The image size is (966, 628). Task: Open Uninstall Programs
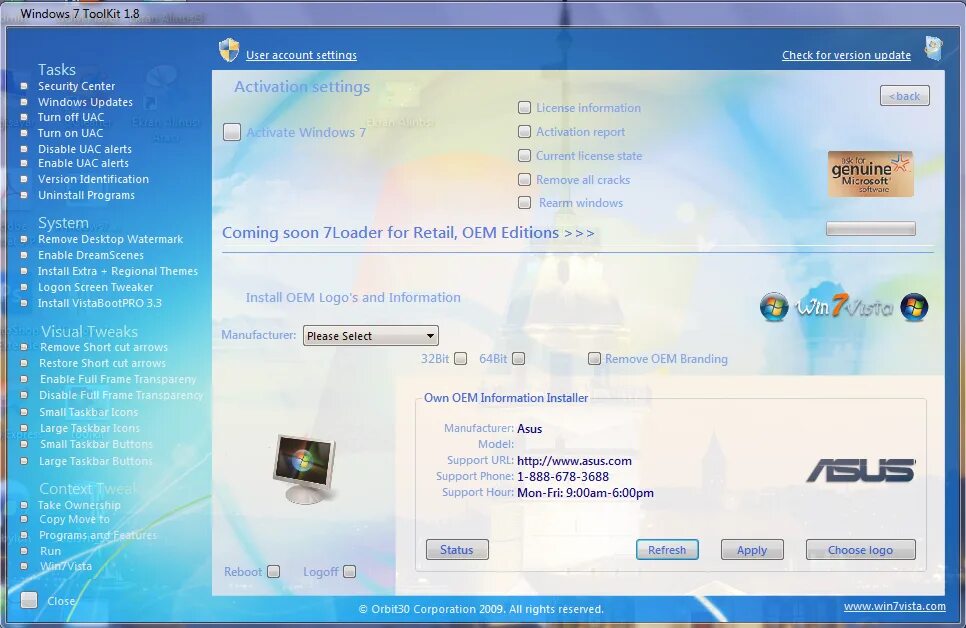point(86,195)
